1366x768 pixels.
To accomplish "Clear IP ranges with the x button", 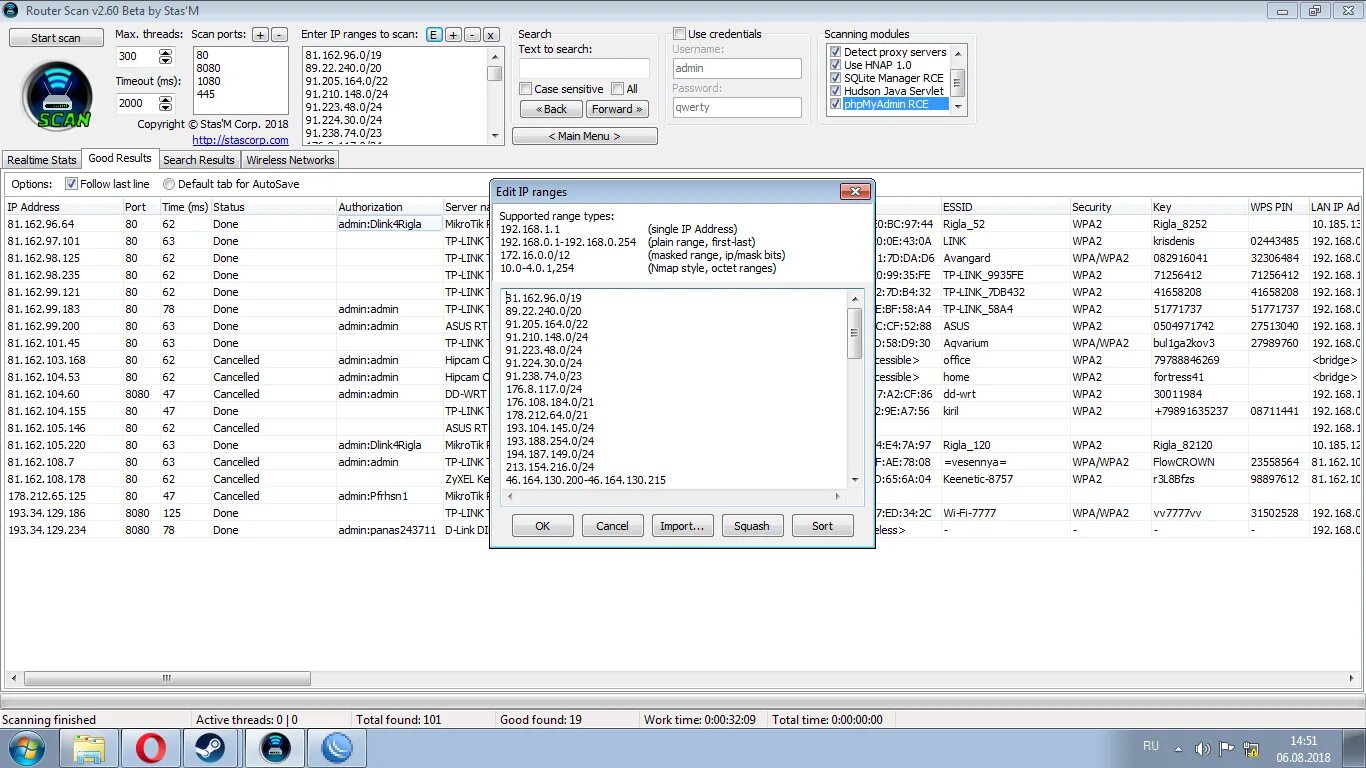I will [491, 34].
